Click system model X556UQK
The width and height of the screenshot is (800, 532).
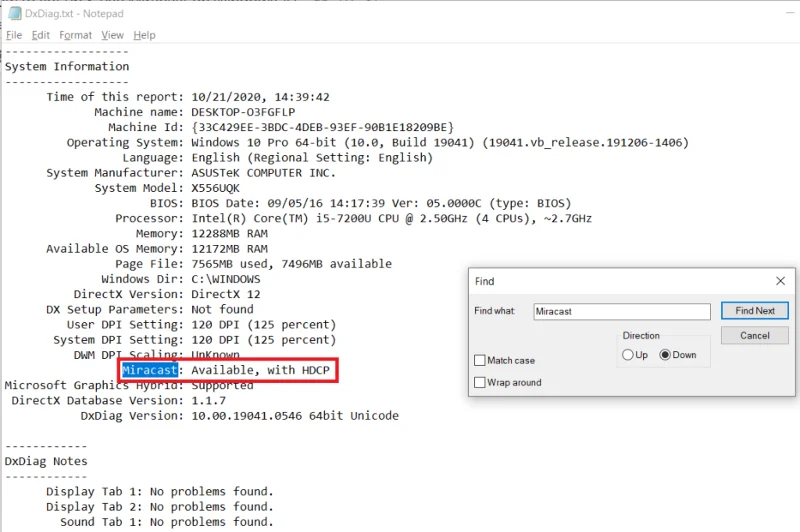pyautogui.click(x=215, y=188)
